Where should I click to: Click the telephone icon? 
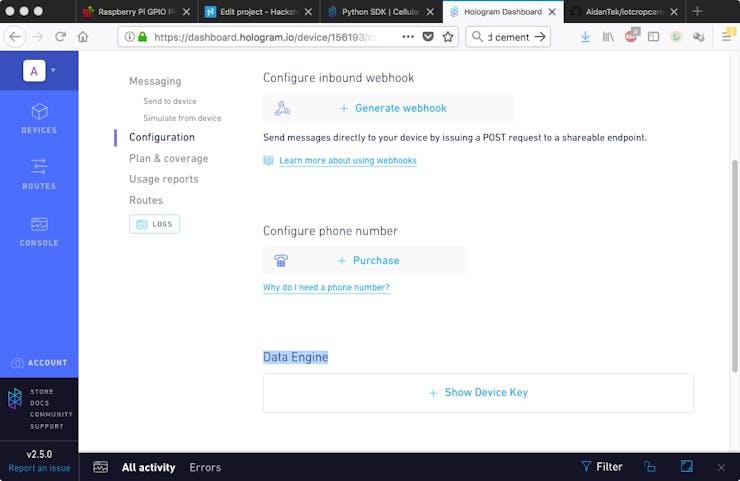tap(281, 261)
